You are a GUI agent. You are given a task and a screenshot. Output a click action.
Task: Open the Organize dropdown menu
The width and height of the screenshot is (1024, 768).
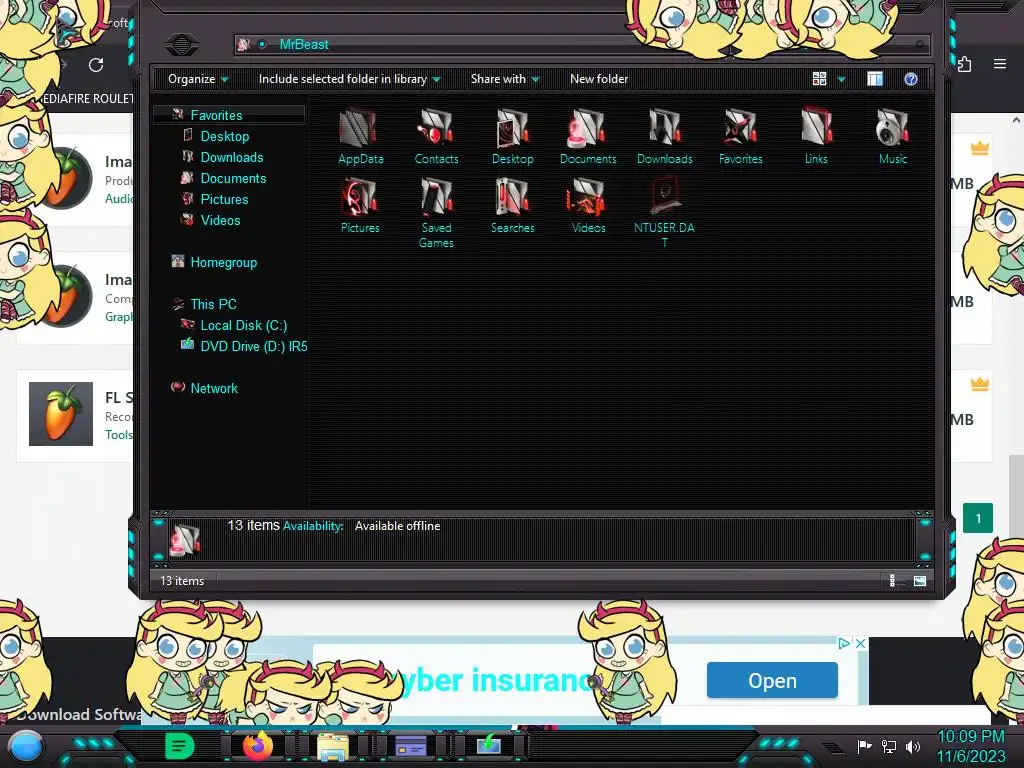198,79
